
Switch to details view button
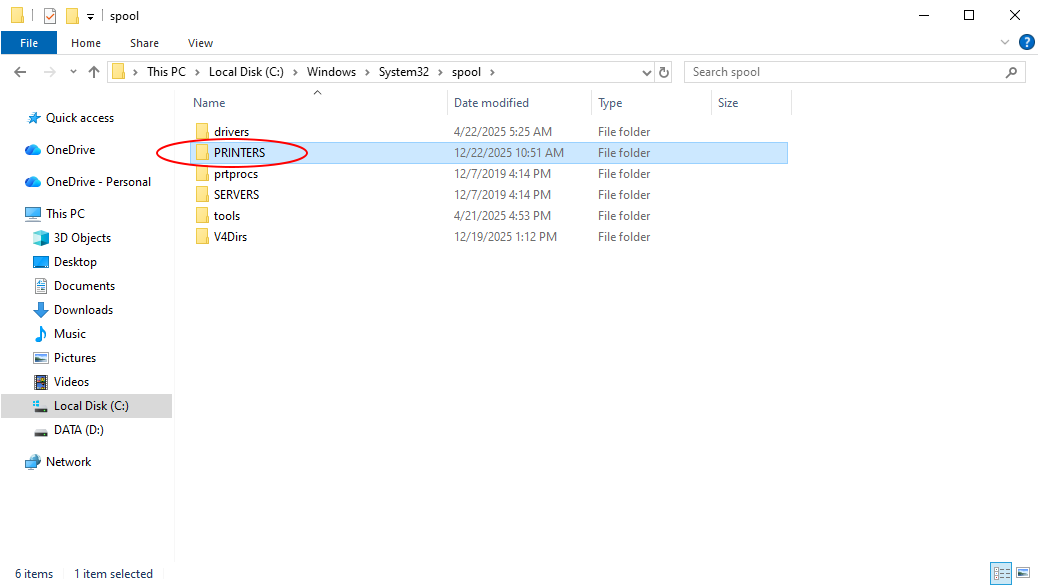pyautogui.click(x=1000, y=574)
